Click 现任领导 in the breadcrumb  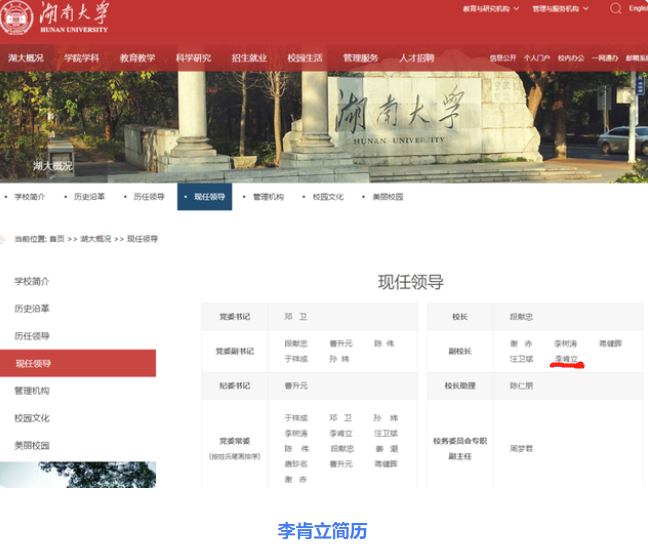pyautogui.click(x=142, y=239)
